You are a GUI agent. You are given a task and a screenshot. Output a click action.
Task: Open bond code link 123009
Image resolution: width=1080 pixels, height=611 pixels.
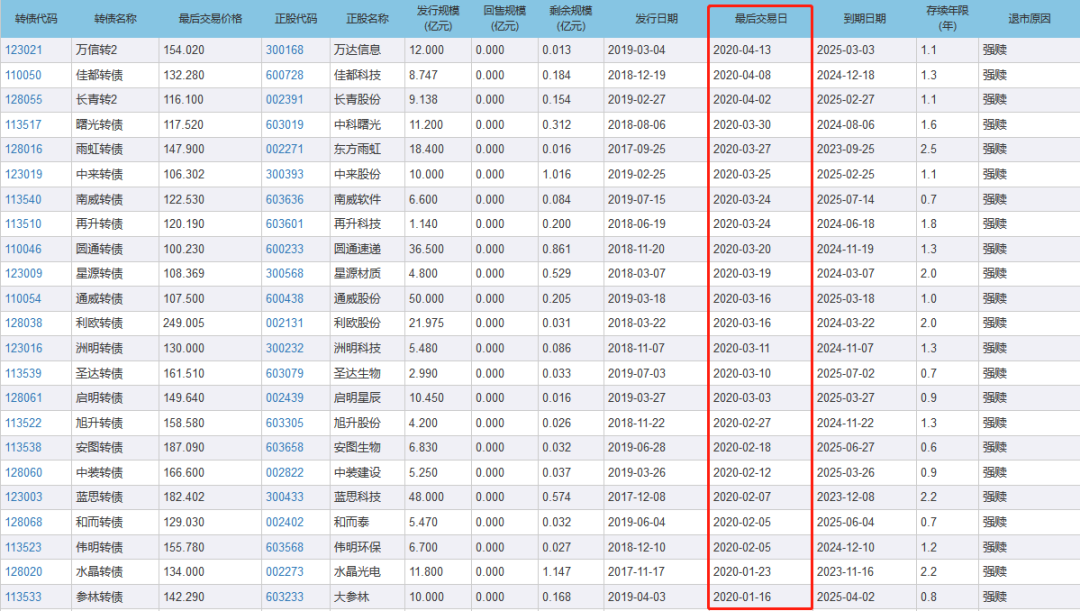23,273
